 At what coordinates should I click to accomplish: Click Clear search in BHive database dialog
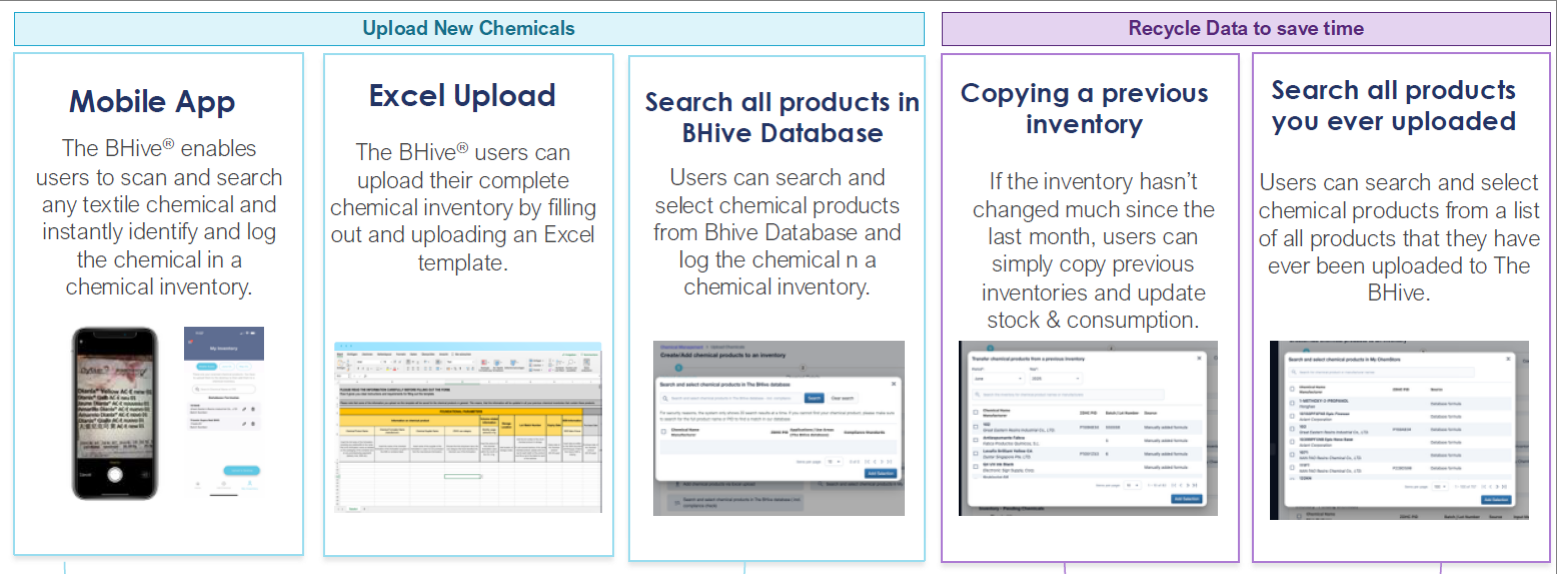tap(842, 398)
